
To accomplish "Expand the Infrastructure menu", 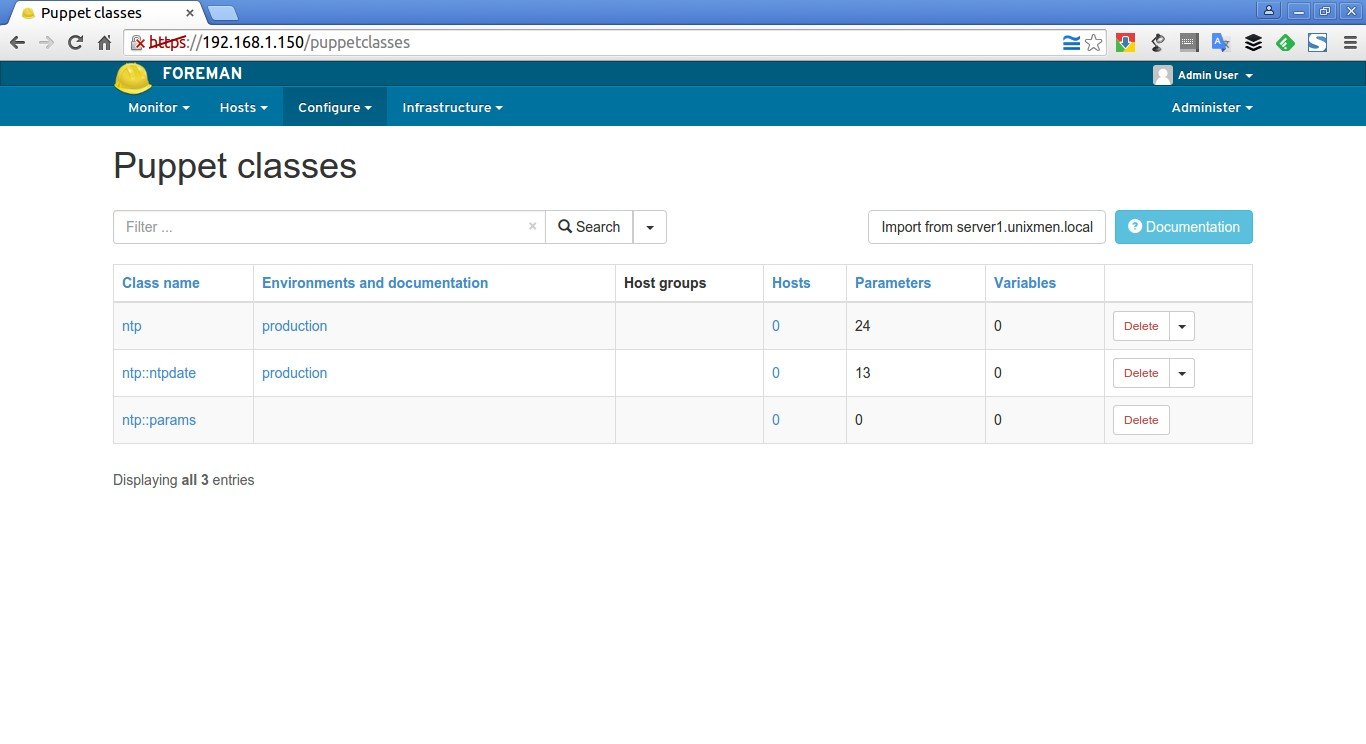I will pyautogui.click(x=452, y=107).
